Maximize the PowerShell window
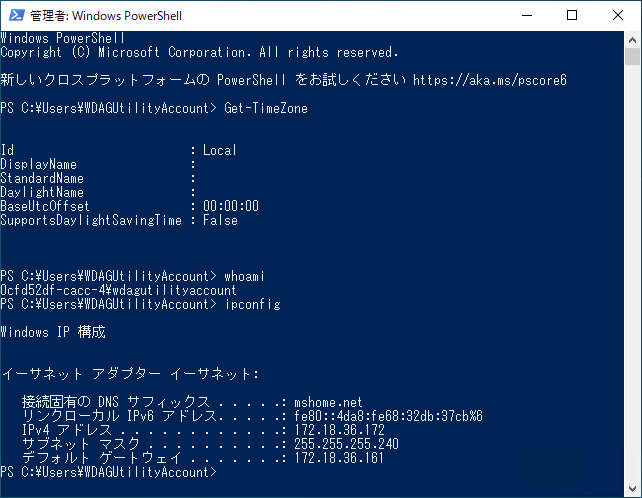This screenshot has height=498, width=642. 572,16
